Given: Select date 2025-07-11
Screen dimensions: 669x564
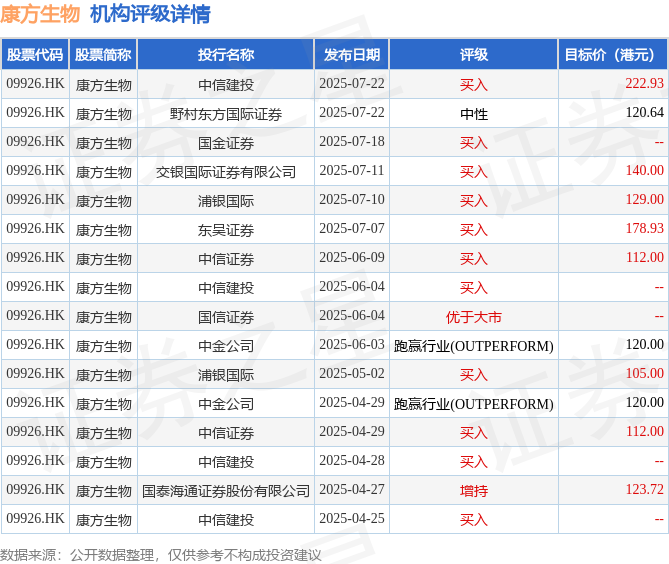Looking at the screenshot, I should click(352, 171).
